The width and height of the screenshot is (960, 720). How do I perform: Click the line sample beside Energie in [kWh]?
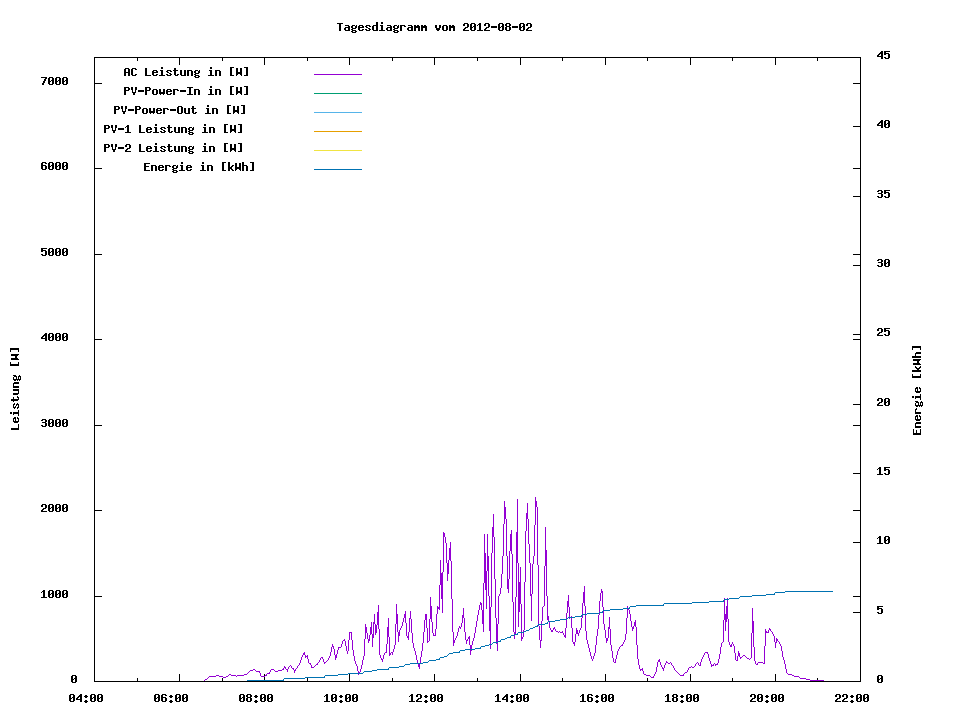(x=337, y=169)
